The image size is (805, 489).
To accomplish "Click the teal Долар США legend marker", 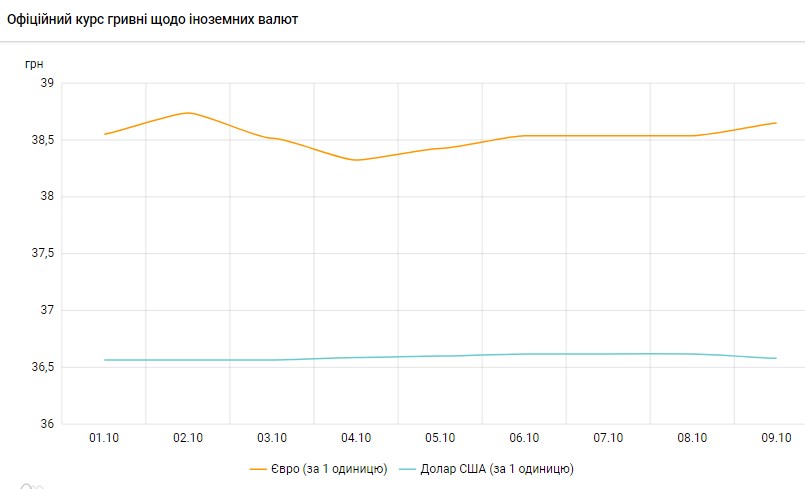I will pyautogui.click(x=408, y=468).
